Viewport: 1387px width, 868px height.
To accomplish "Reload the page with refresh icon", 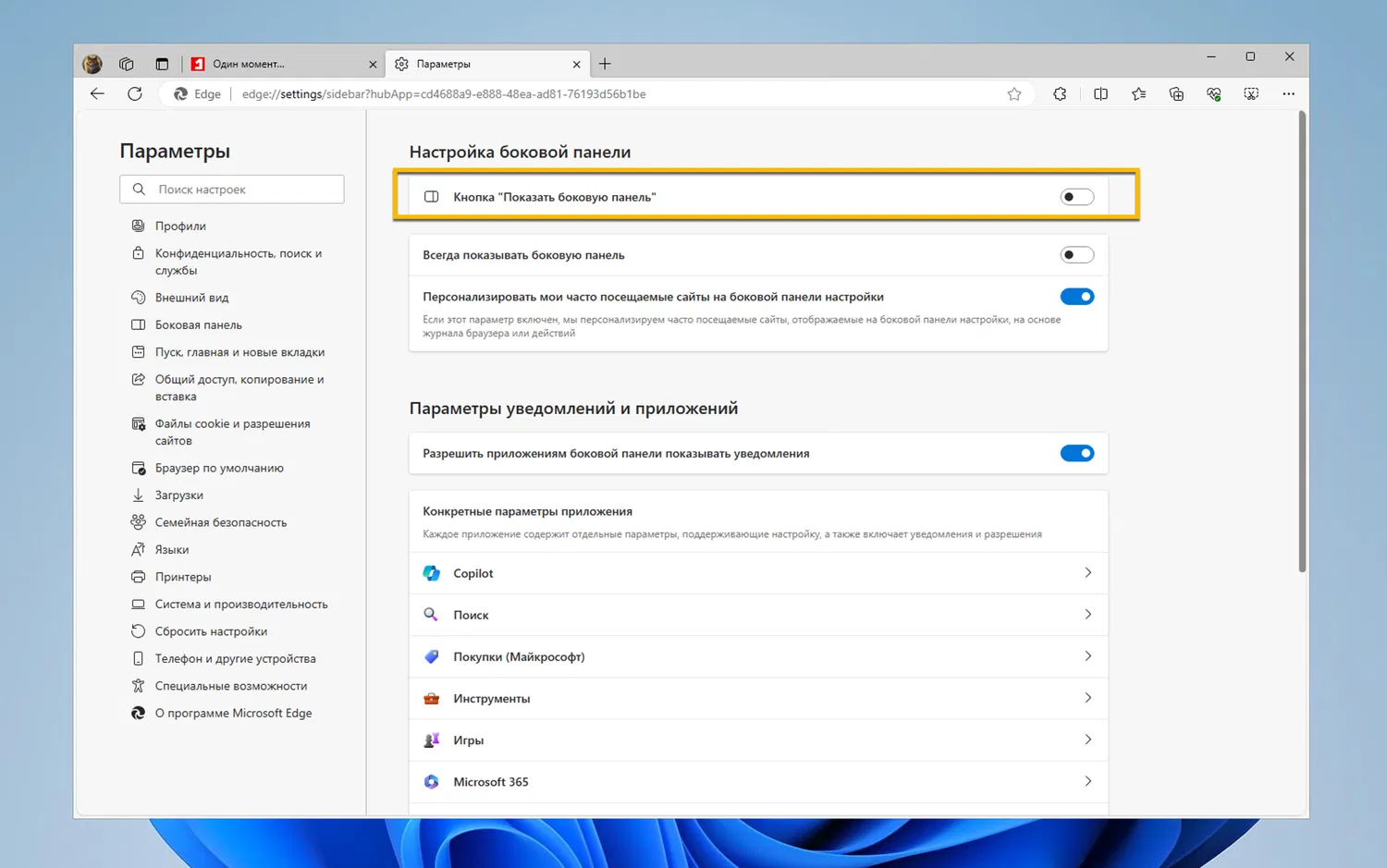I will [135, 93].
